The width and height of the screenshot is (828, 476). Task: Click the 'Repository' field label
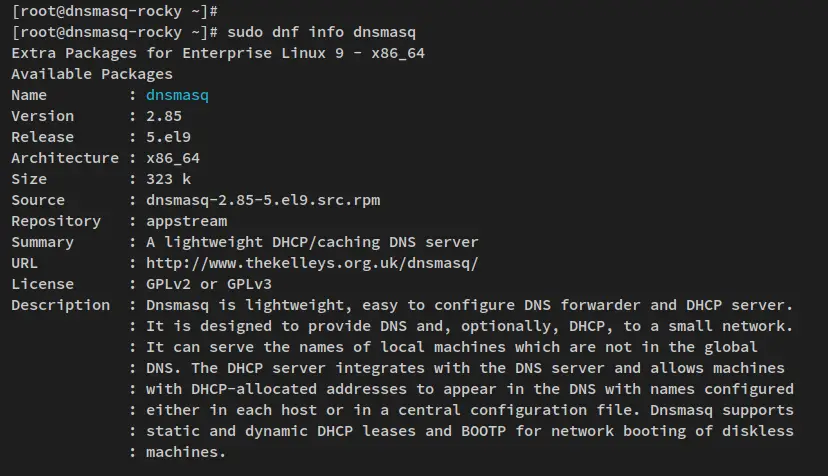(55, 221)
